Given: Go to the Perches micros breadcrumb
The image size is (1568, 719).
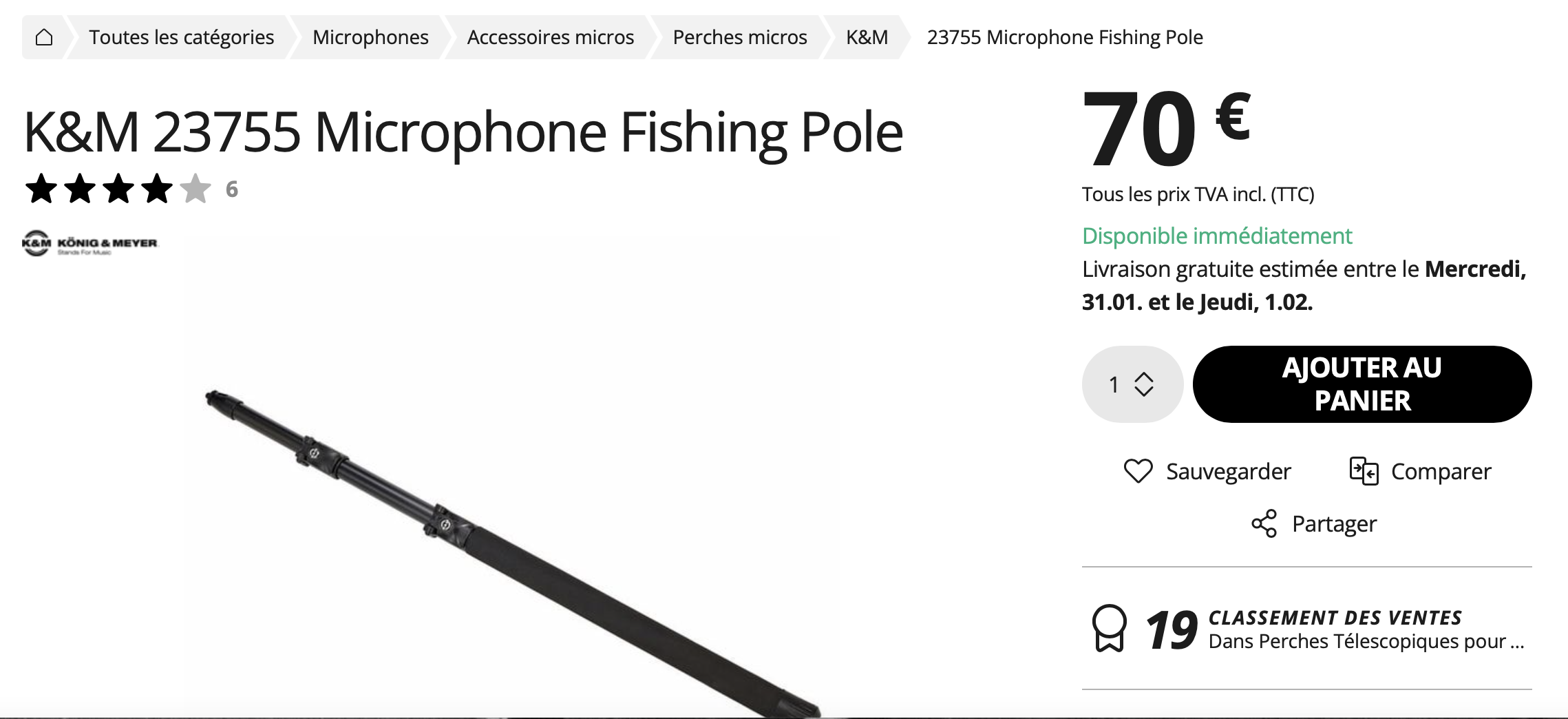Looking at the screenshot, I should [x=739, y=37].
